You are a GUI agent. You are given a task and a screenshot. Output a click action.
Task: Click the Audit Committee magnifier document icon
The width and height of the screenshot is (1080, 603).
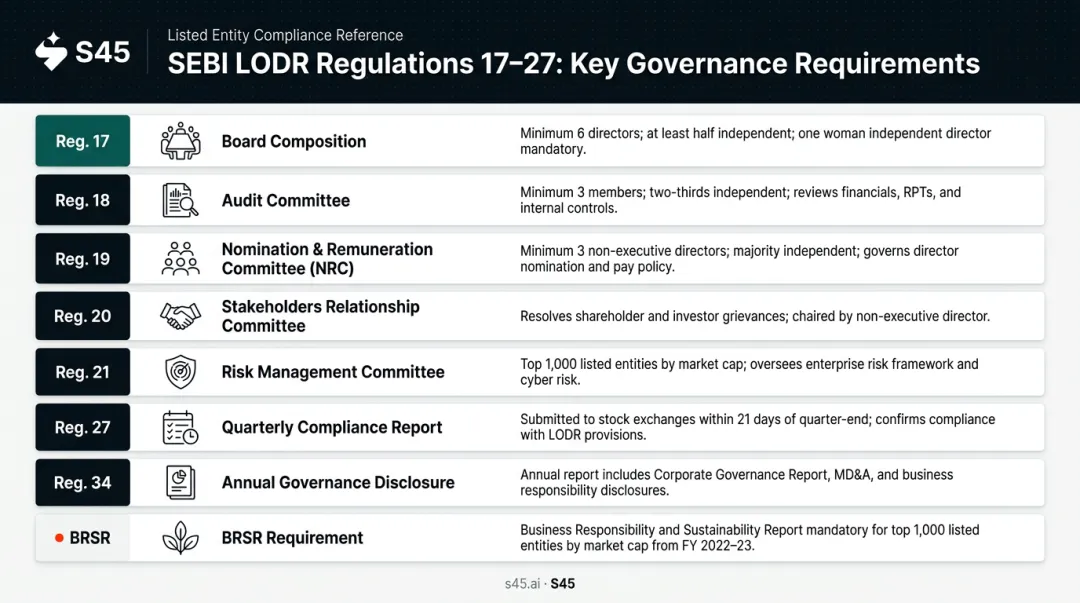tap(180, 200)
